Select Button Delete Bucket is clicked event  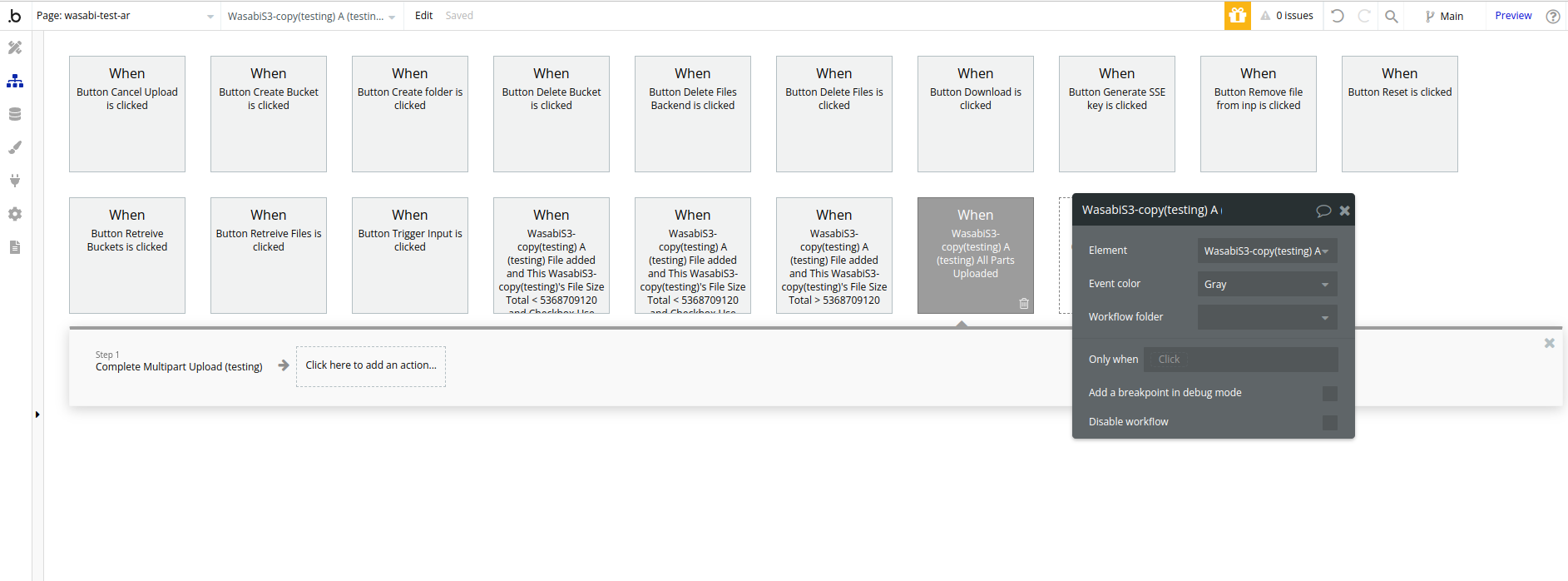tap(552, 114)
